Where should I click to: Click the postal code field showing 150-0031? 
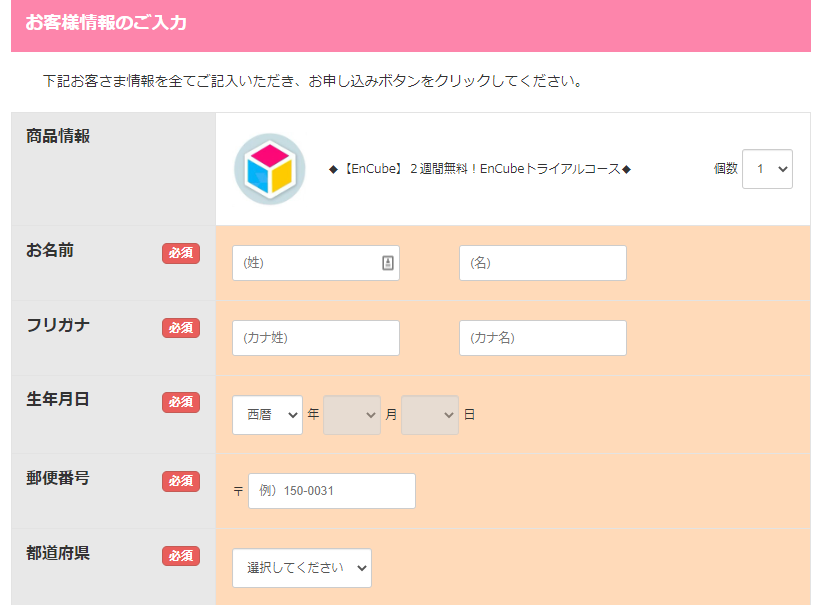click(x=331, y=491)
